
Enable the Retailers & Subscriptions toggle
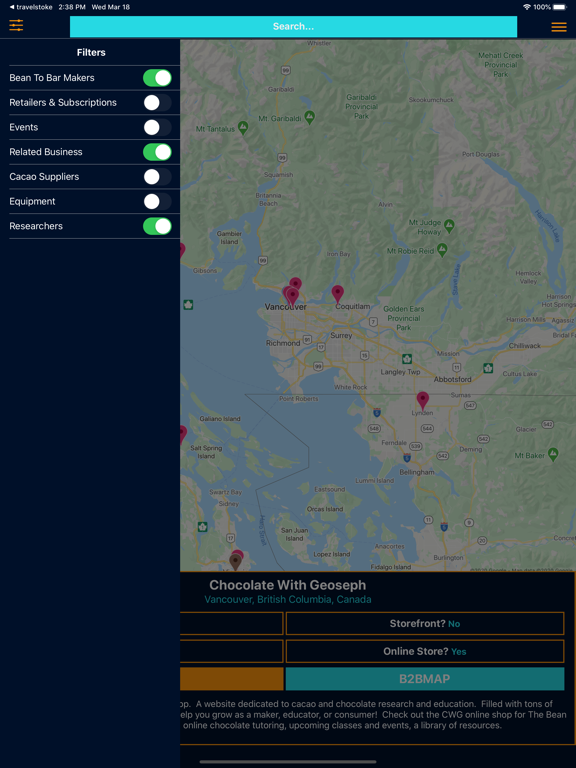click(x=157, y=102)
